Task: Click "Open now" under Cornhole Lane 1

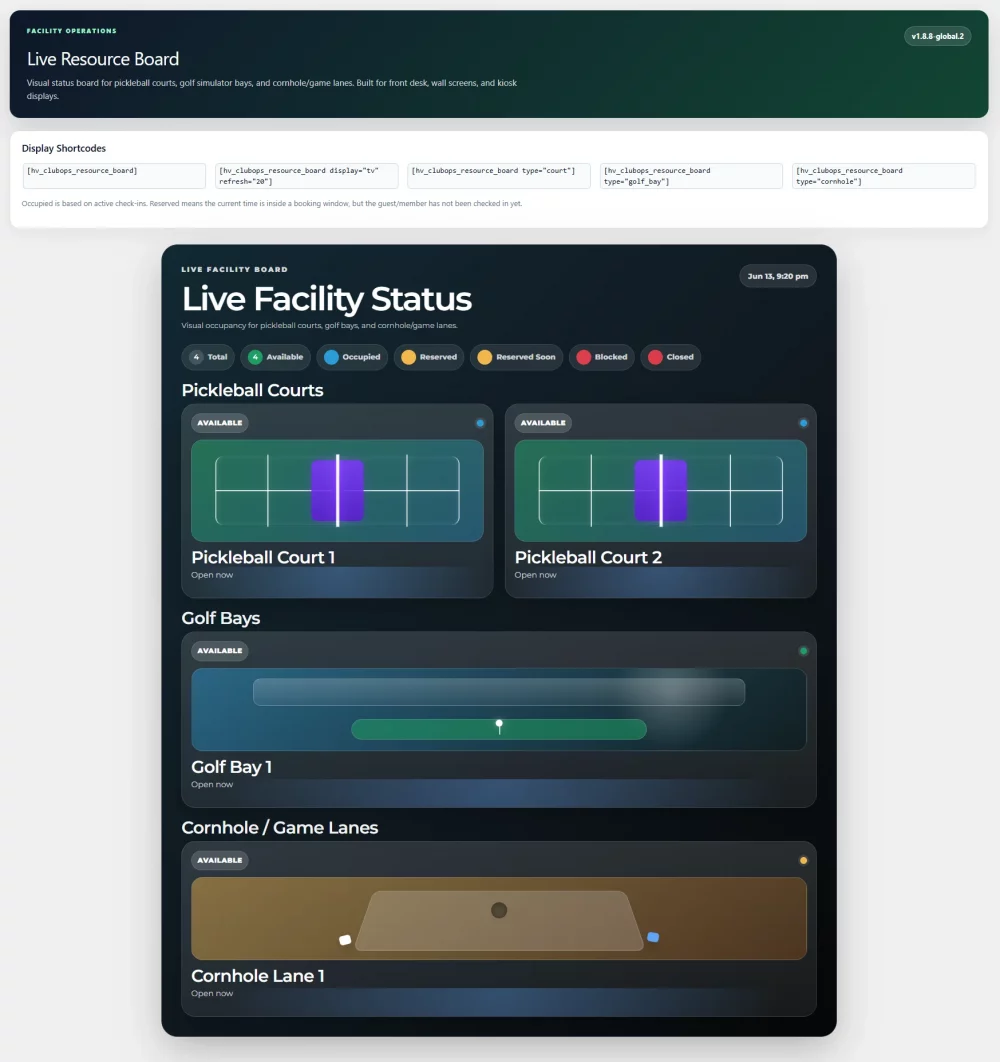Action: pos(212,994)
